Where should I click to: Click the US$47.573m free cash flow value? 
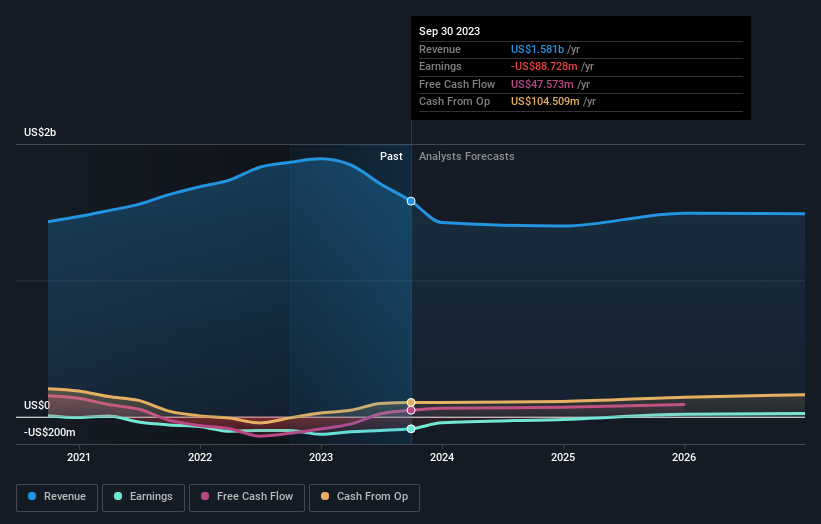542,84
